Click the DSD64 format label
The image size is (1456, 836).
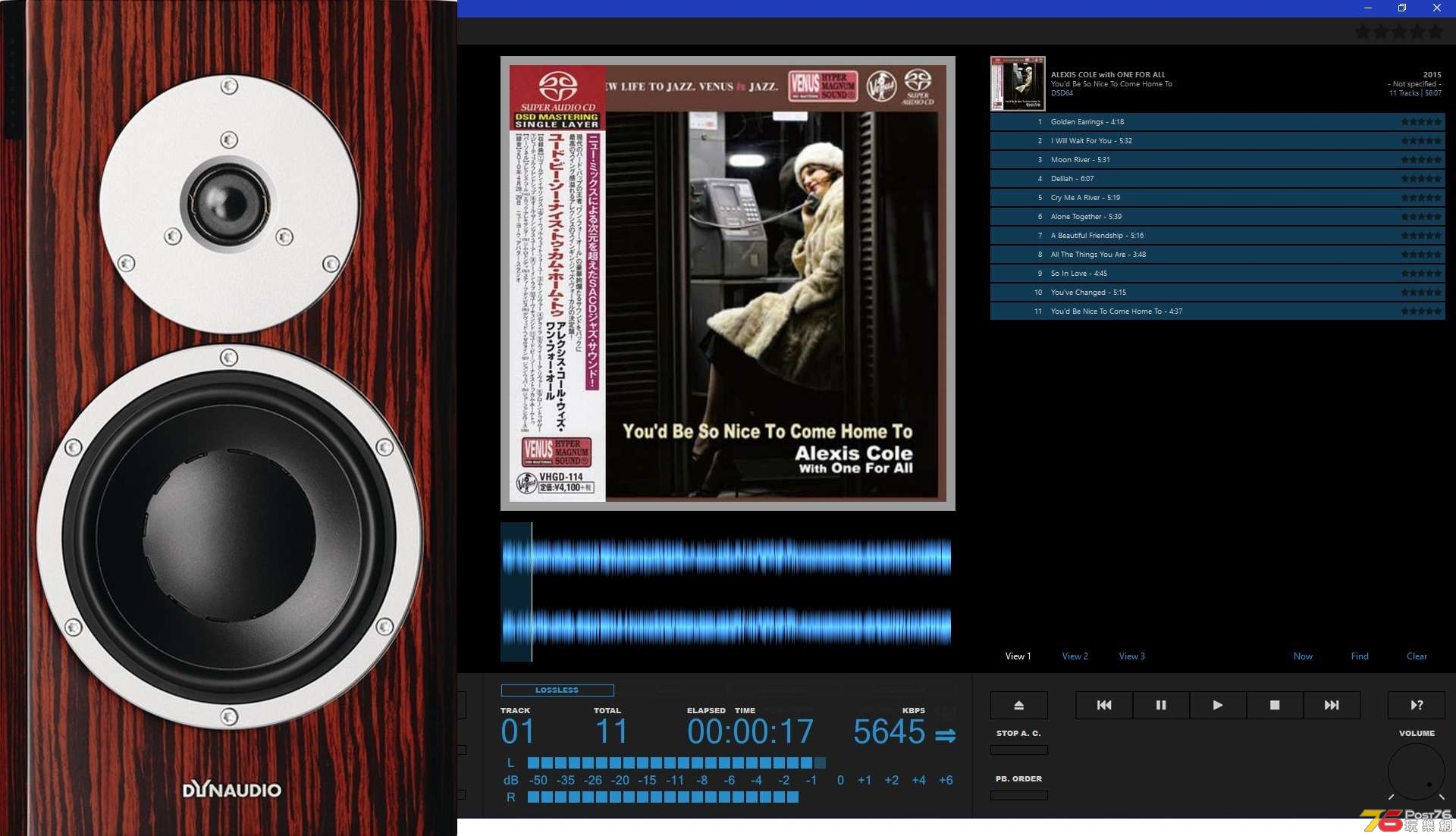[x=1062, y=93]
